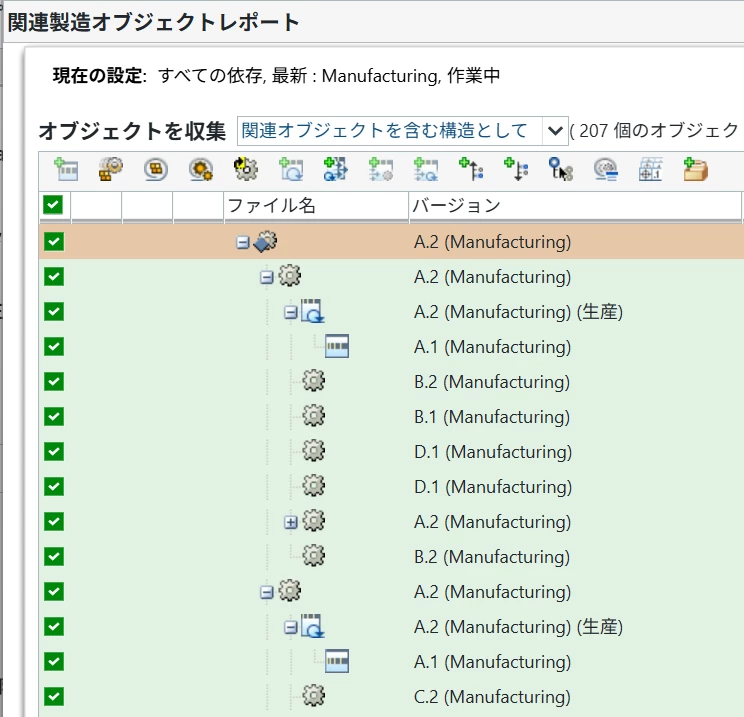Click the gear icon in the B.1 (Manufacturing) row
744x717 pixels.
pos(314,416)
